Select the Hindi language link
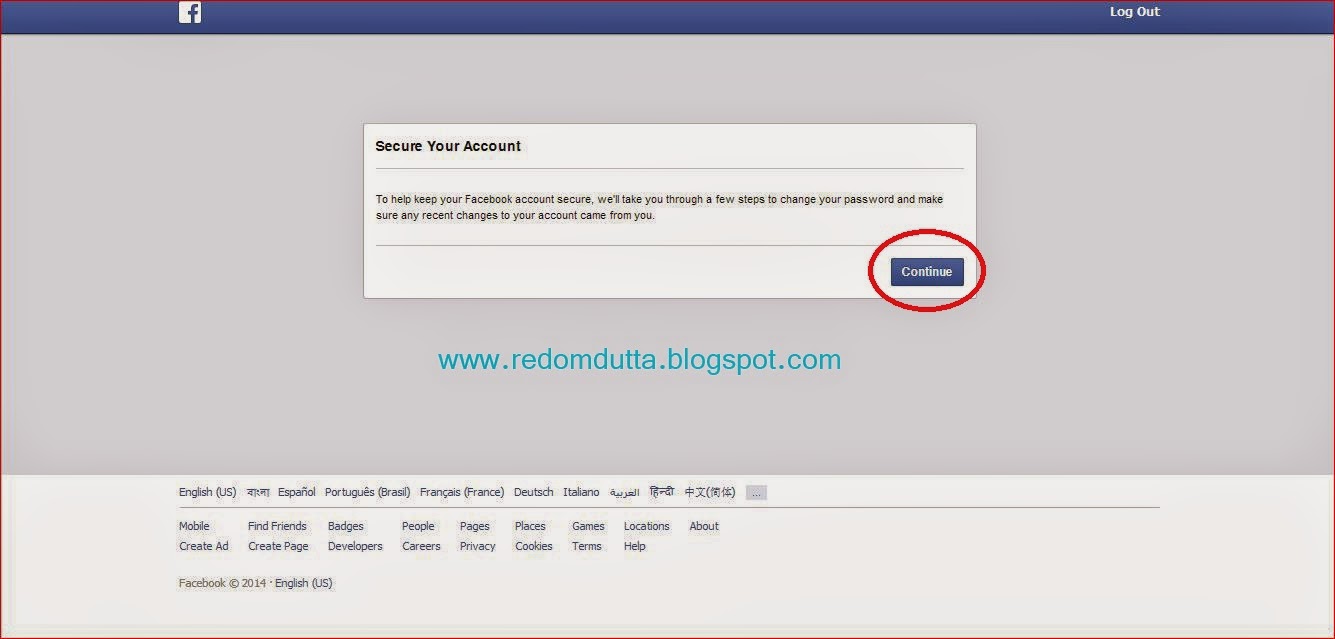Image resolution: width=1335 pixels, height=639 pixels. pyautogui.click(x=662, y=492)
